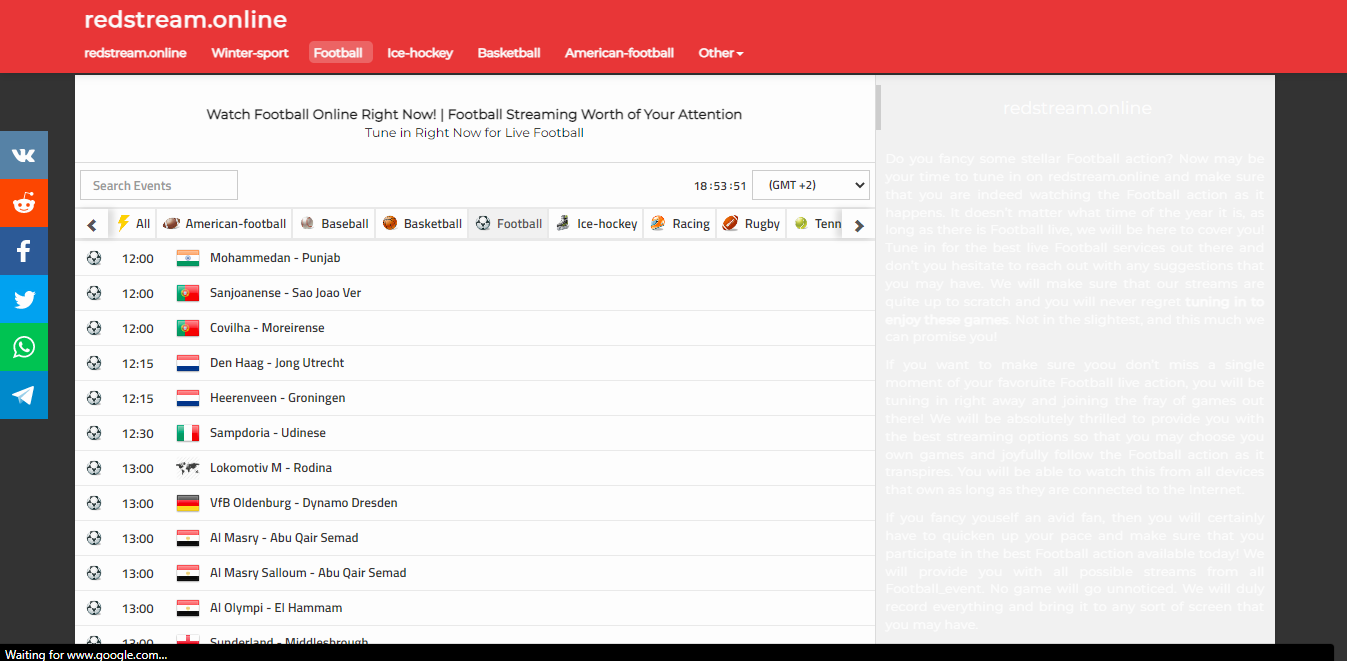The width and height of the screenshot is (1347, 661).
Task: Share page on Reddit
Action: (24, 204)
